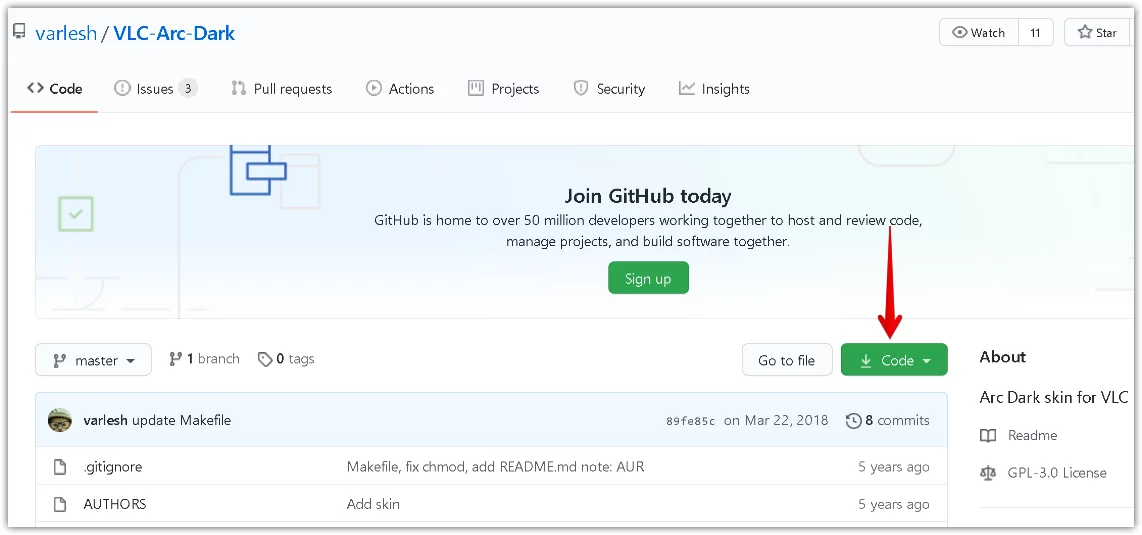Open commit hash 89fe85c
Screen dimensions: 1142x535
[690, 421]
